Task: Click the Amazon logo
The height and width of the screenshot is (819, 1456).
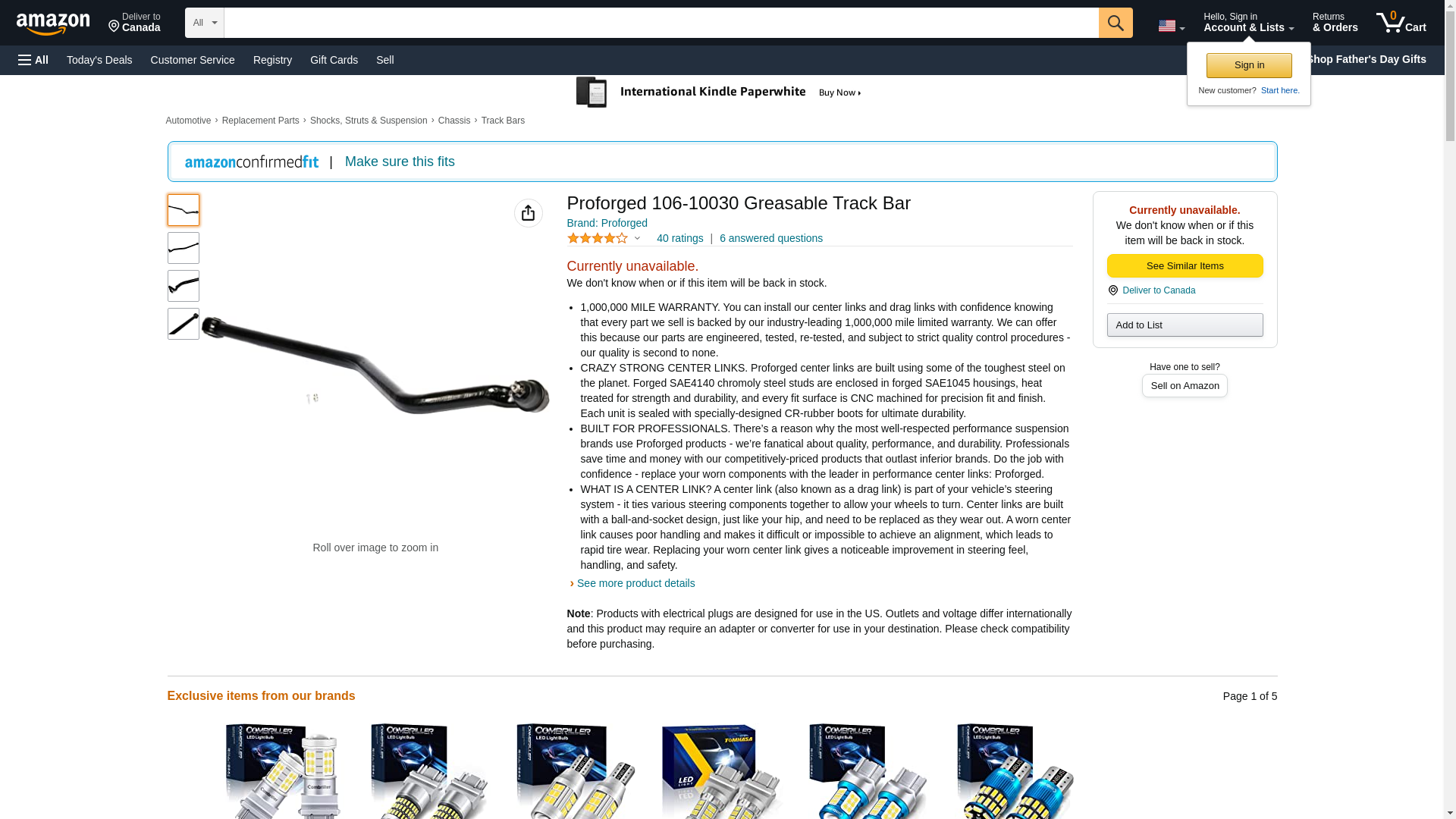Action: click(x=53, y=24)
